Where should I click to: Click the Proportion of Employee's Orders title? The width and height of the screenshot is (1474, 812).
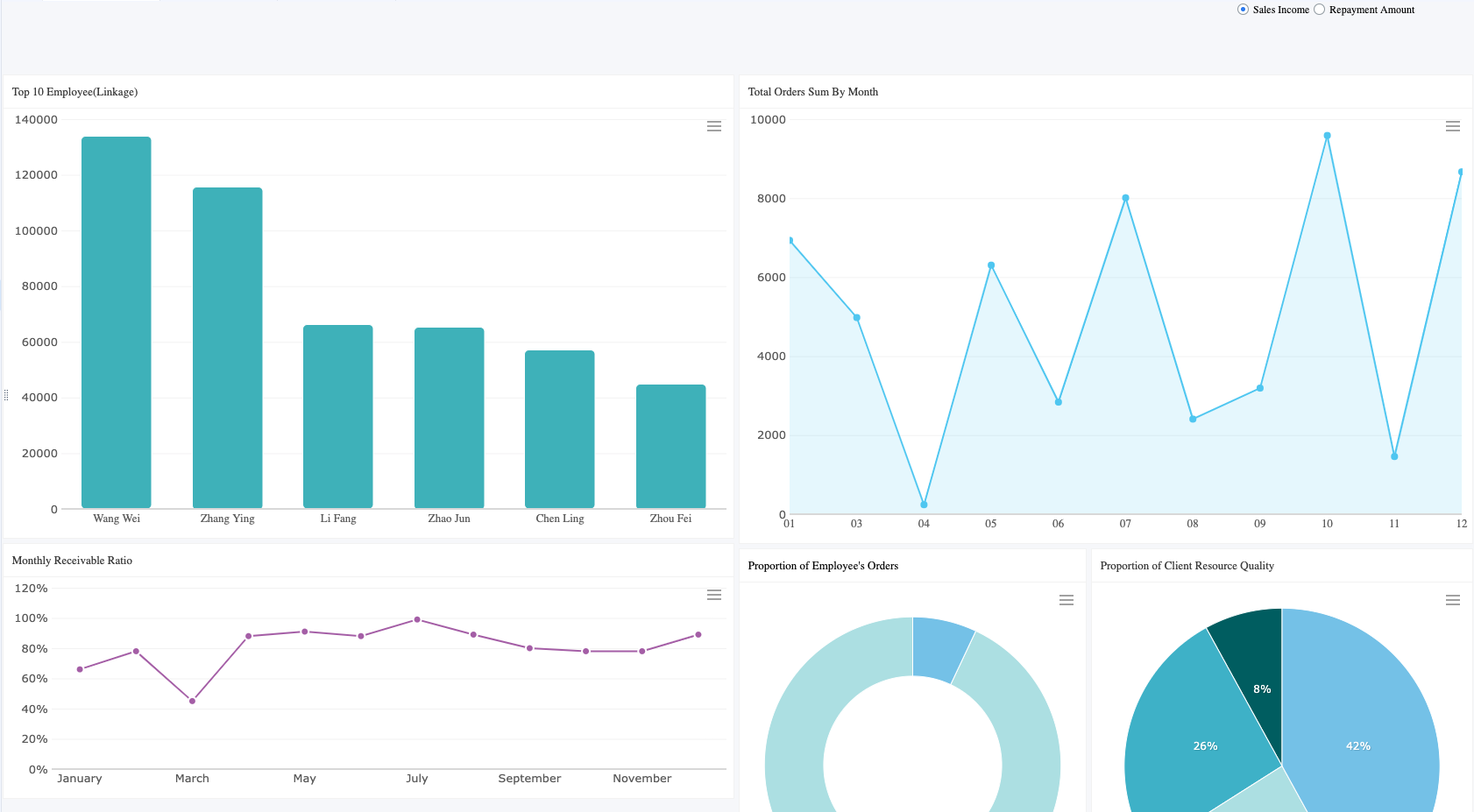823,566
